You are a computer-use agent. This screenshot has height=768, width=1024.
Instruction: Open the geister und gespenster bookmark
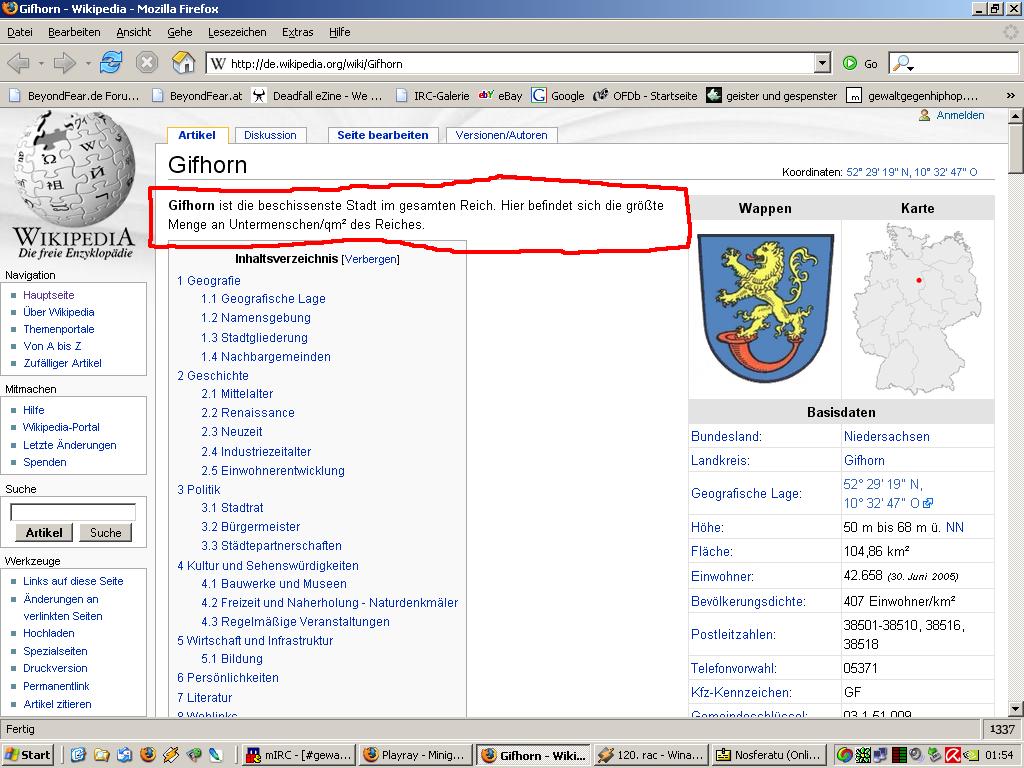[x=771, y=96]
